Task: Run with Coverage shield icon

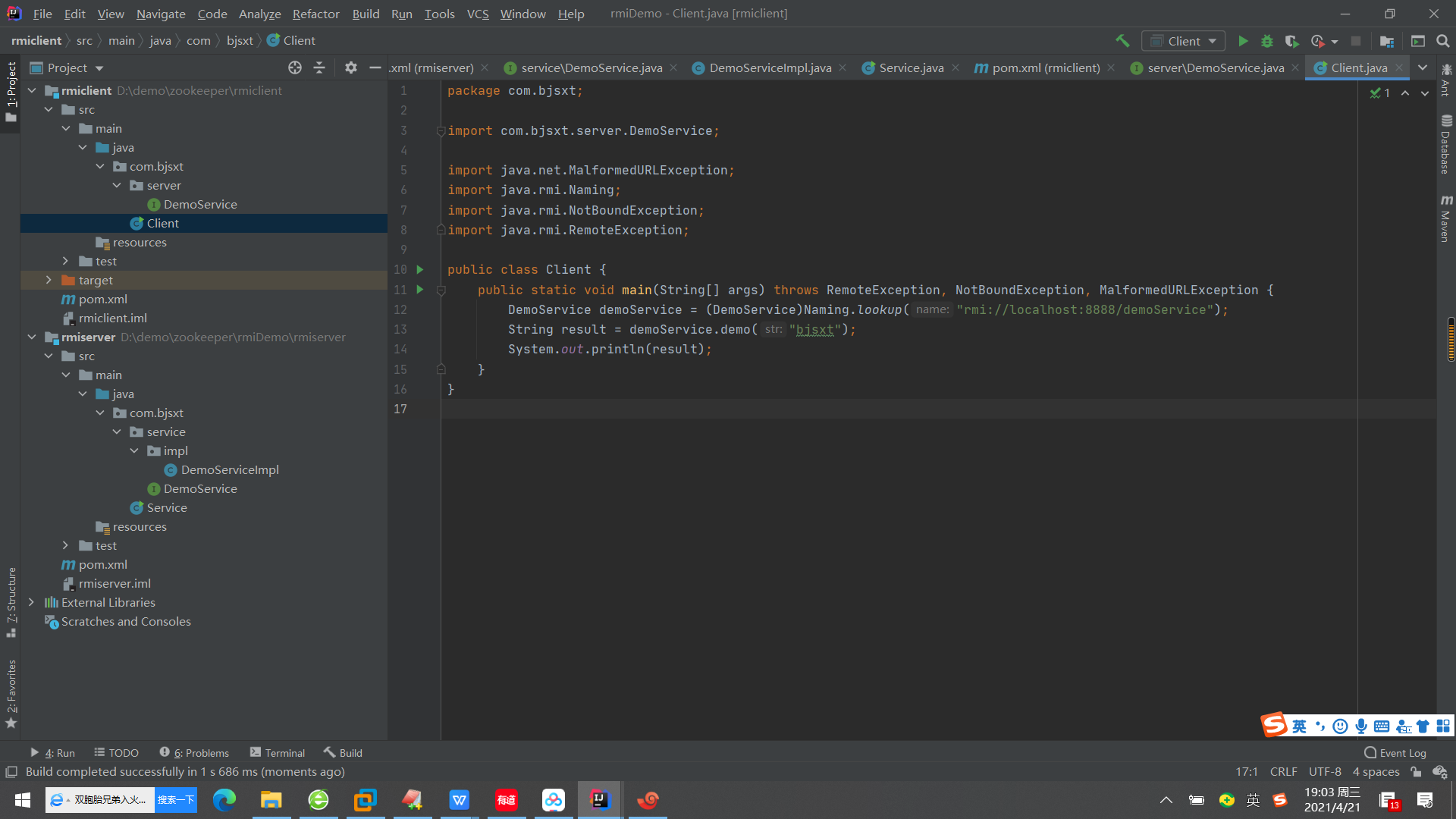Action: tap(1291, 41)
